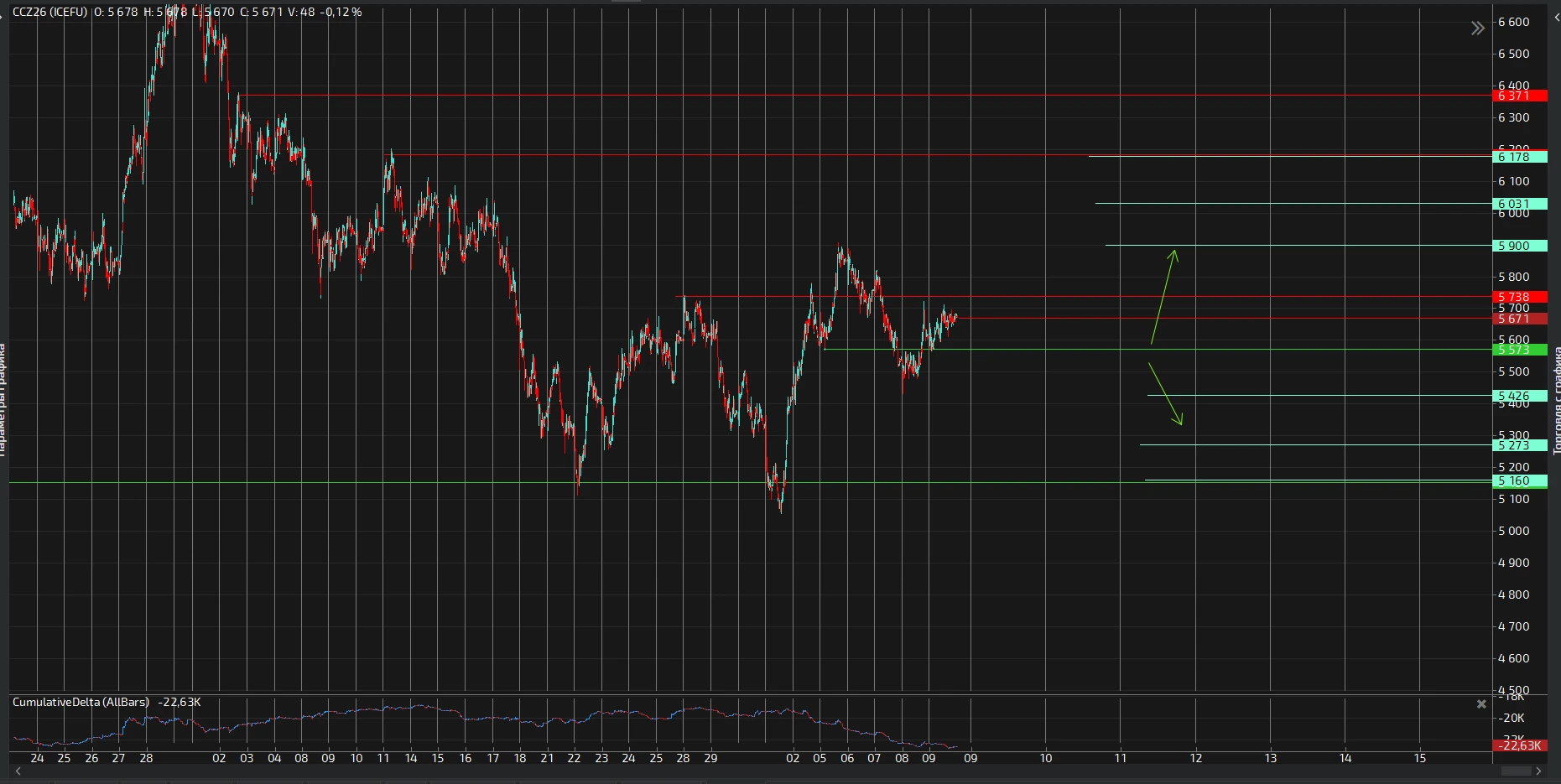Click the 6 600 price axis tick
Viewport: 1561px width, 784px height.
pos(1514,23)
